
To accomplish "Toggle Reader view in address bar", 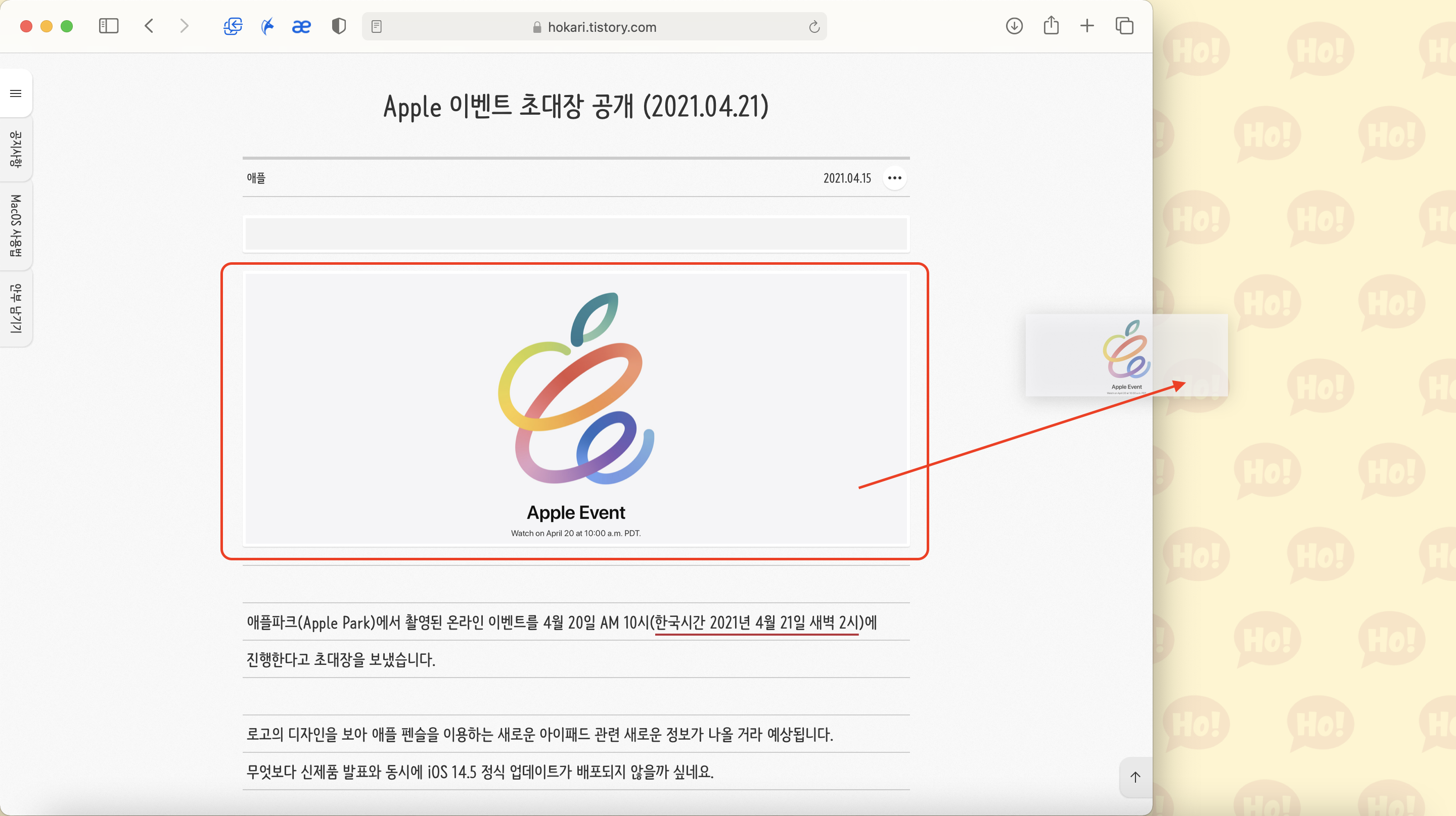I will coord(377,27).
